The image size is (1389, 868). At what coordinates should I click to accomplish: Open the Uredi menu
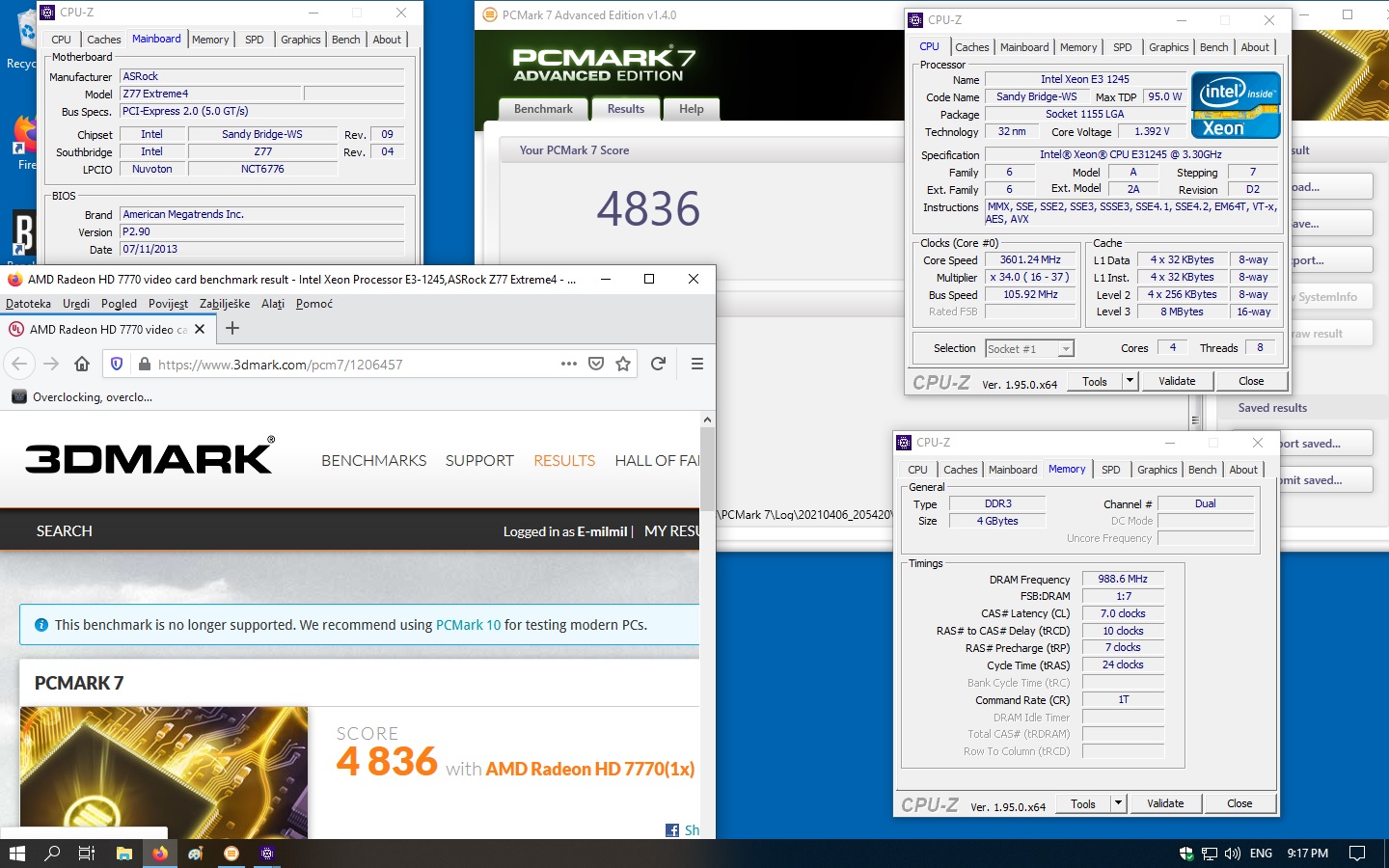click(76, 303)
